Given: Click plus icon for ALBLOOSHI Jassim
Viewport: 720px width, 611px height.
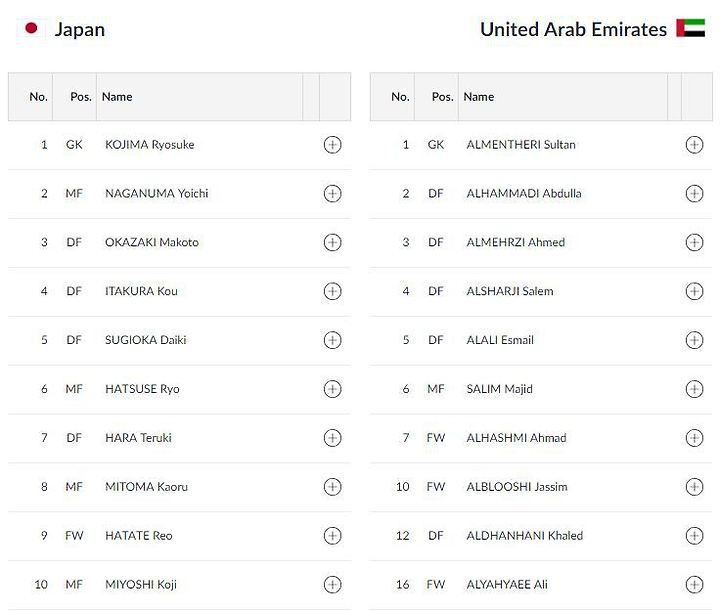Looking at the screenshot, I should click(x=694, y=487).
